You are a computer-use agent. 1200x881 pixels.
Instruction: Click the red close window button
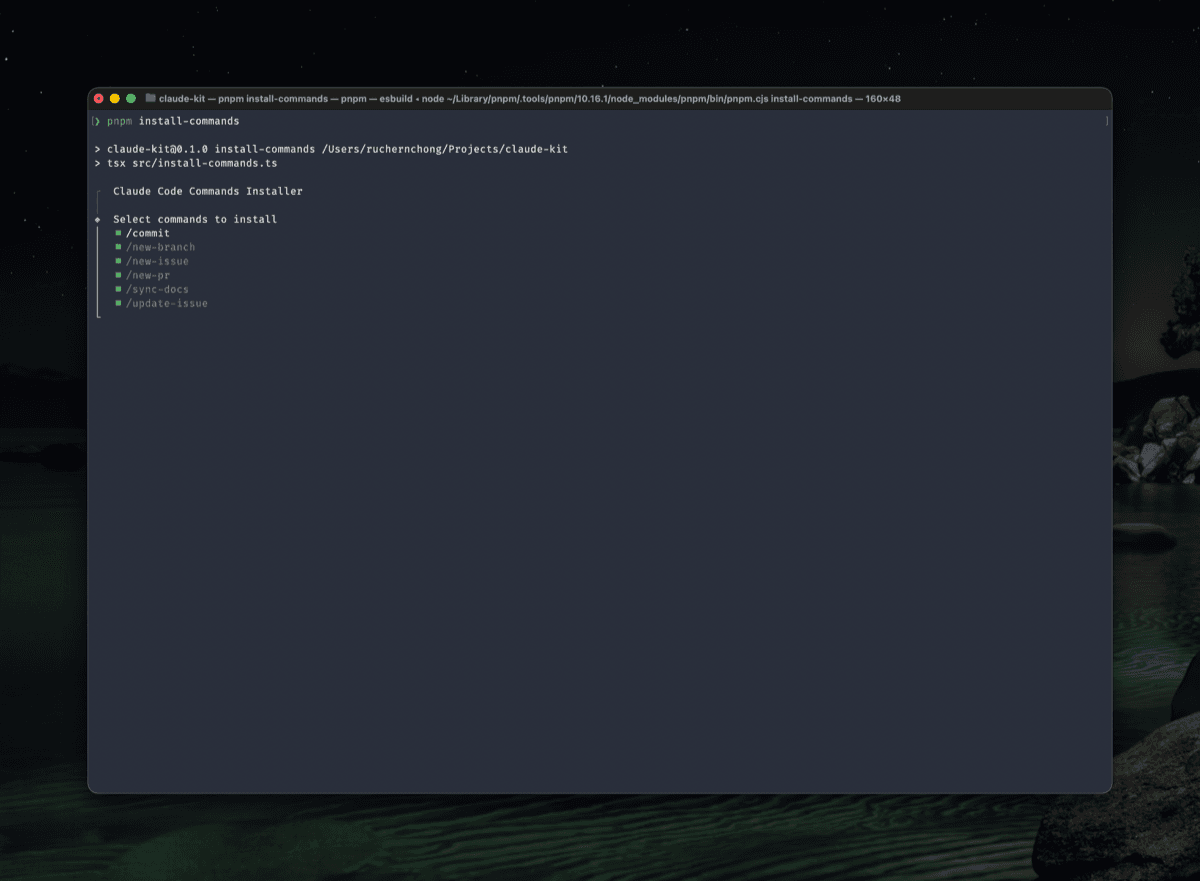(x=98, y=98)
